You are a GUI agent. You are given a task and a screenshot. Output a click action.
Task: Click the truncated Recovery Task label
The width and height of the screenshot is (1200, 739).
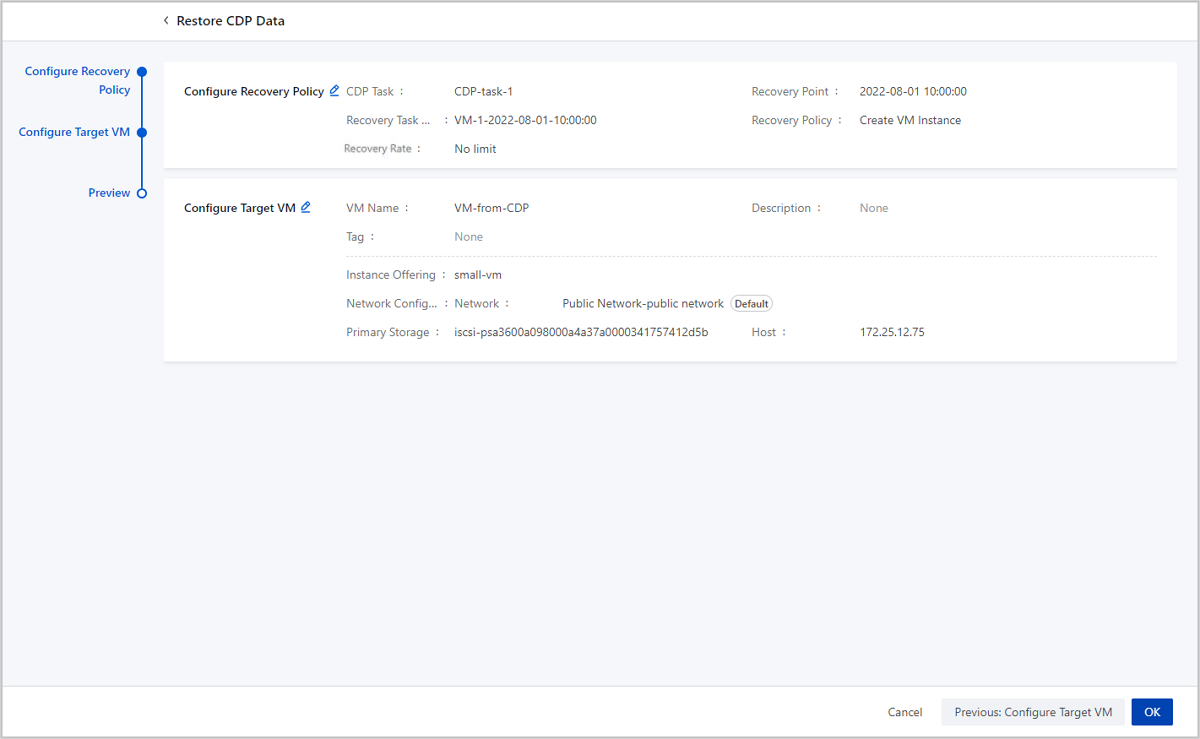388,120
